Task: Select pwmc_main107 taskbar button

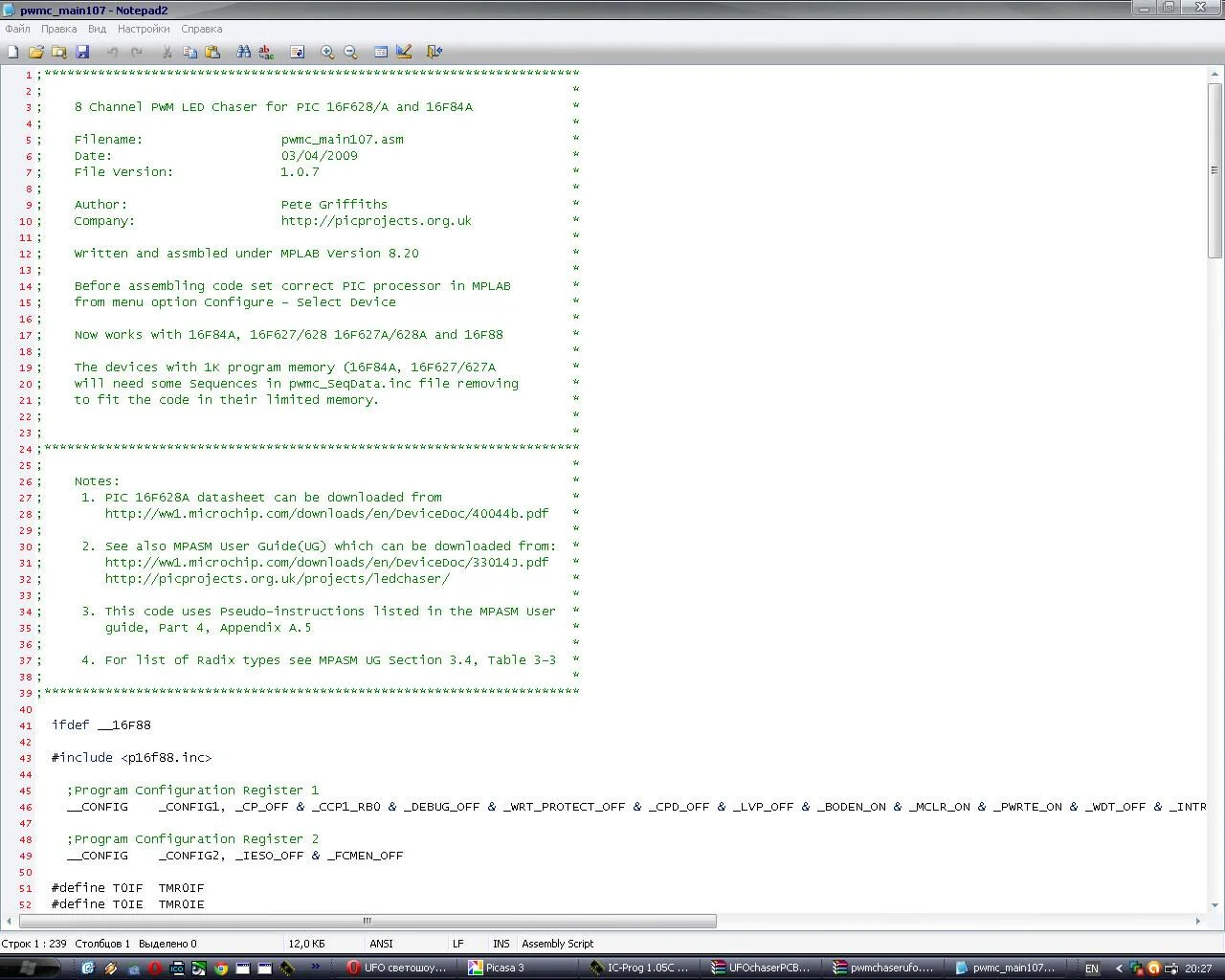Action: click(x=1007, y=968)
